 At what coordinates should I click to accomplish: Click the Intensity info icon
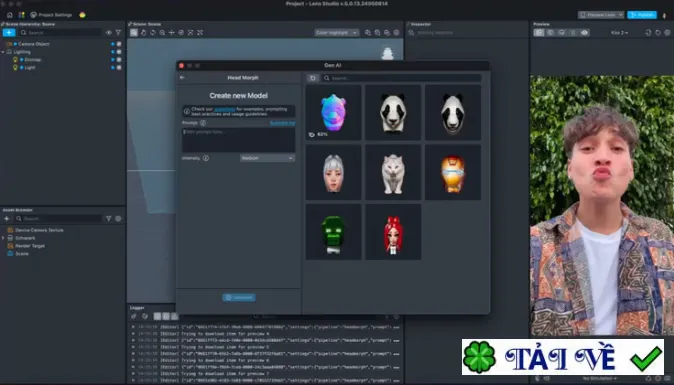206,158
